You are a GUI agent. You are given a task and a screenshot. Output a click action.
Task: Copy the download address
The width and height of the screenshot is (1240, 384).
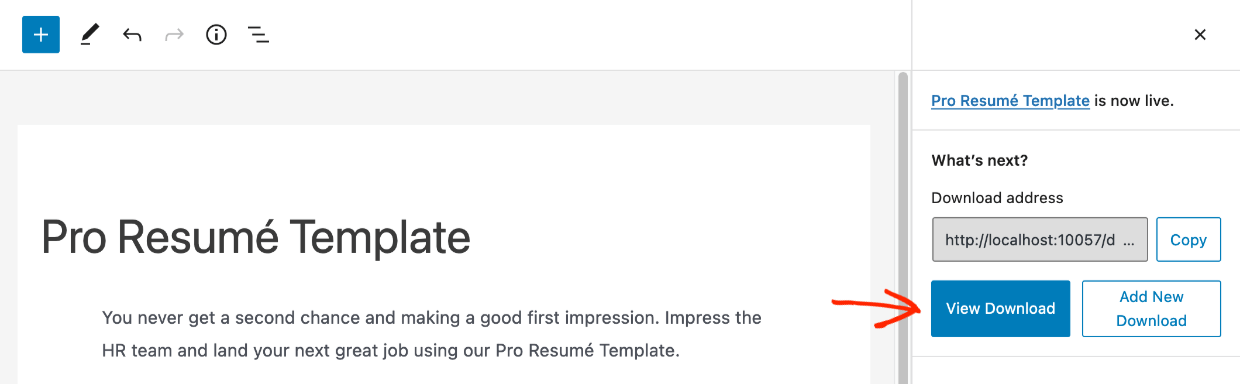pyautogui.click(x=1188, y=240)
